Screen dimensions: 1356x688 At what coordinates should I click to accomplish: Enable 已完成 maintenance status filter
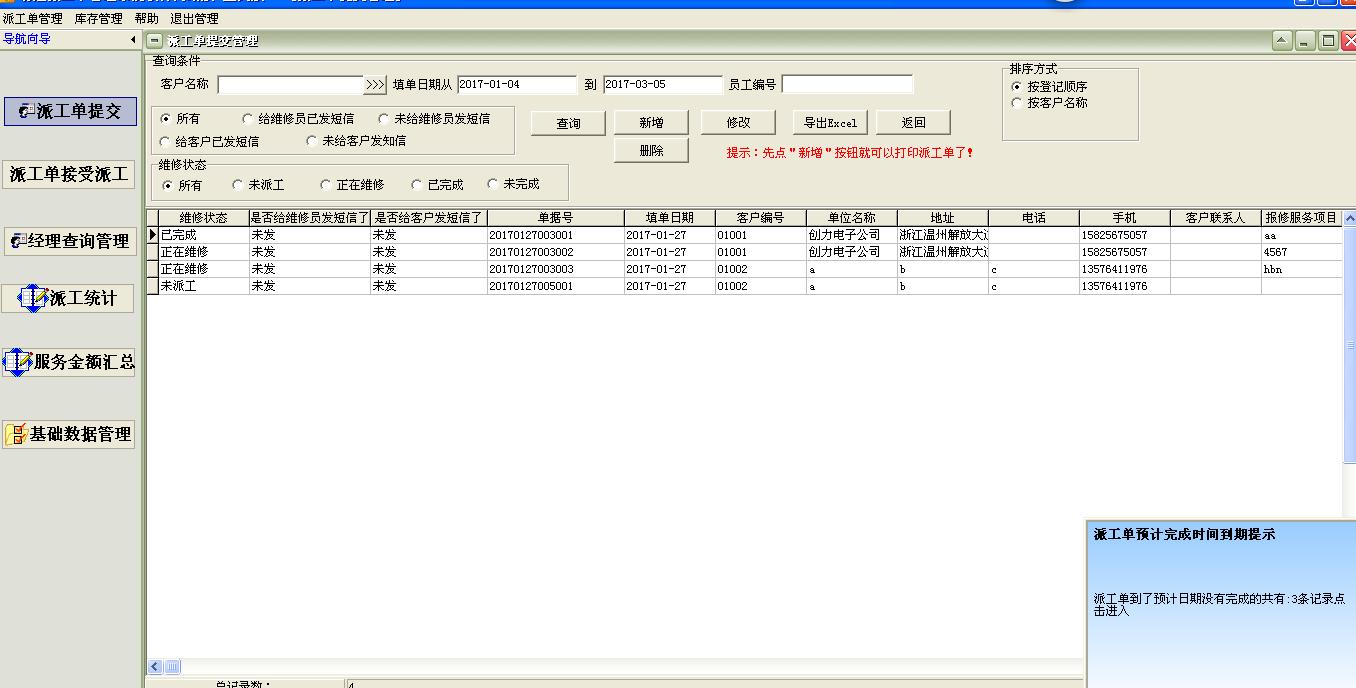click(x=414, y=183)
